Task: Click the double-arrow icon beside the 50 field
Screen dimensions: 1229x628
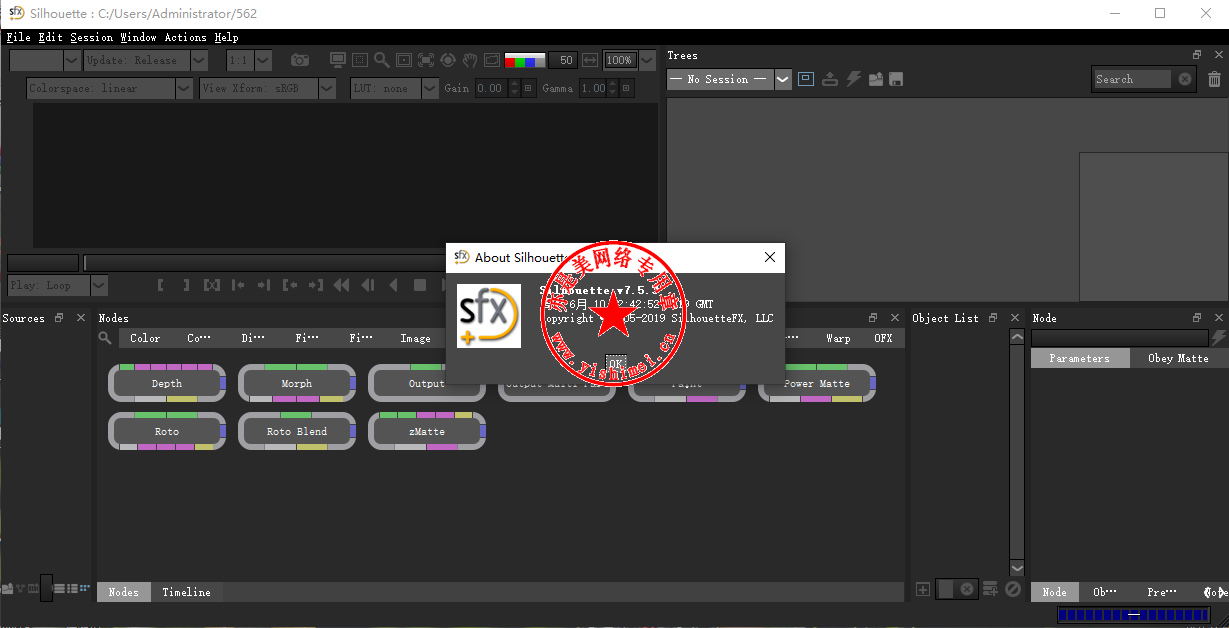Action: click(590, 60)
